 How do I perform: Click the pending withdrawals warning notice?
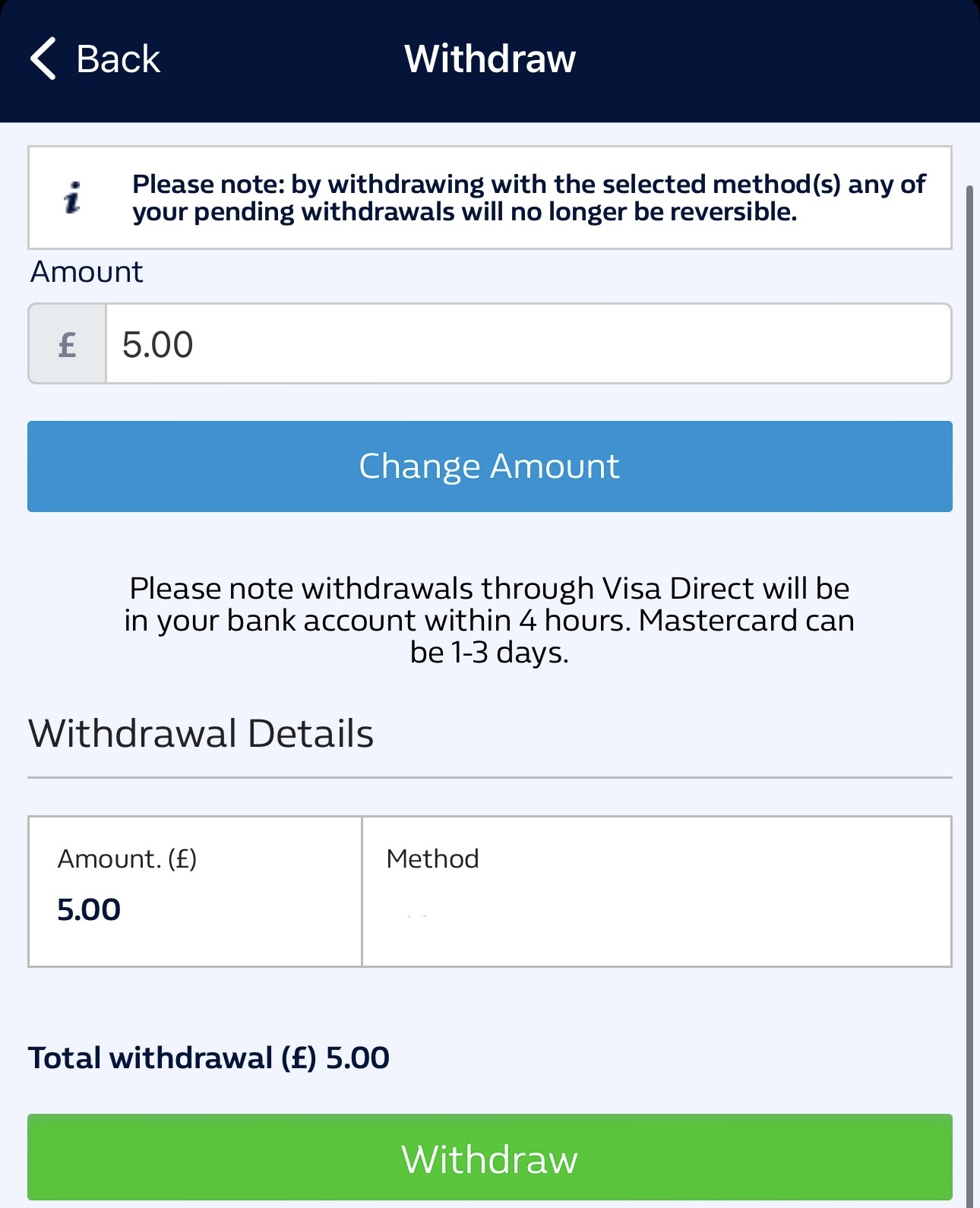tap(489, 197)
